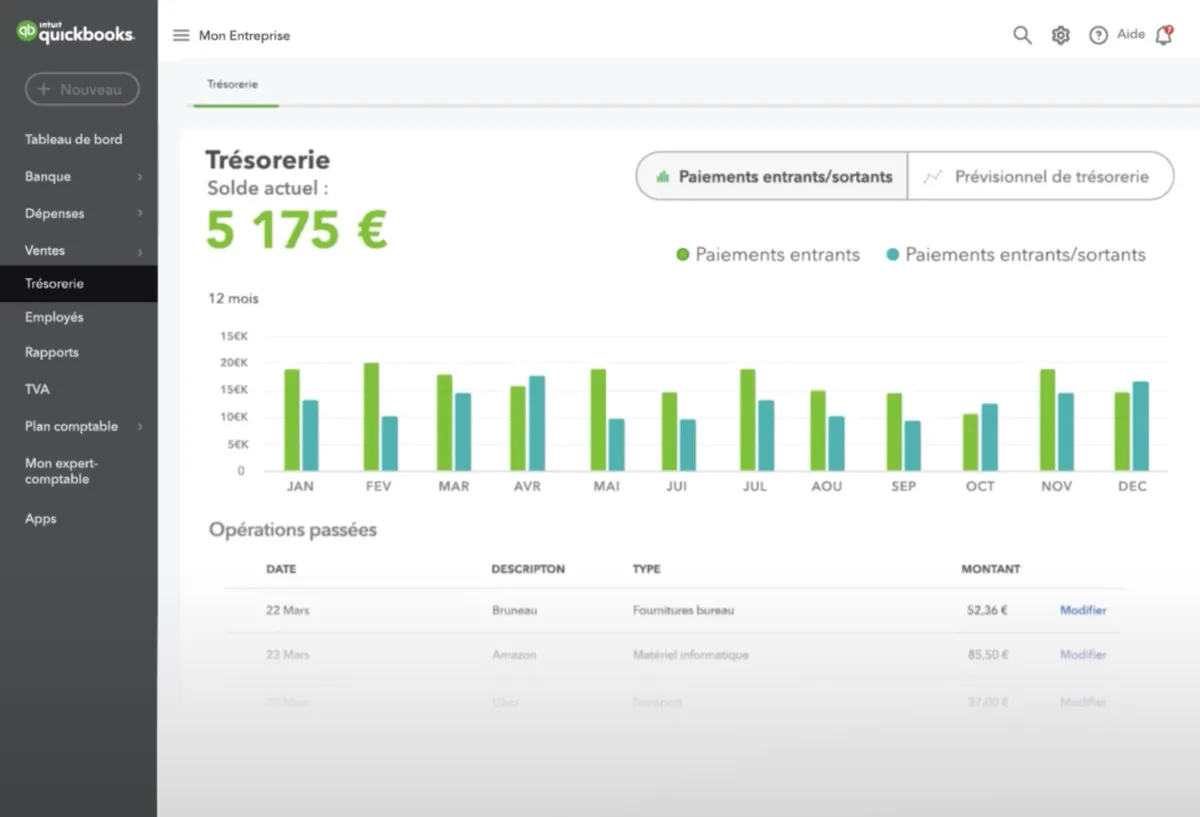
Task: Click the Matériel informatique type cell
Action: [x=690, y=655]
